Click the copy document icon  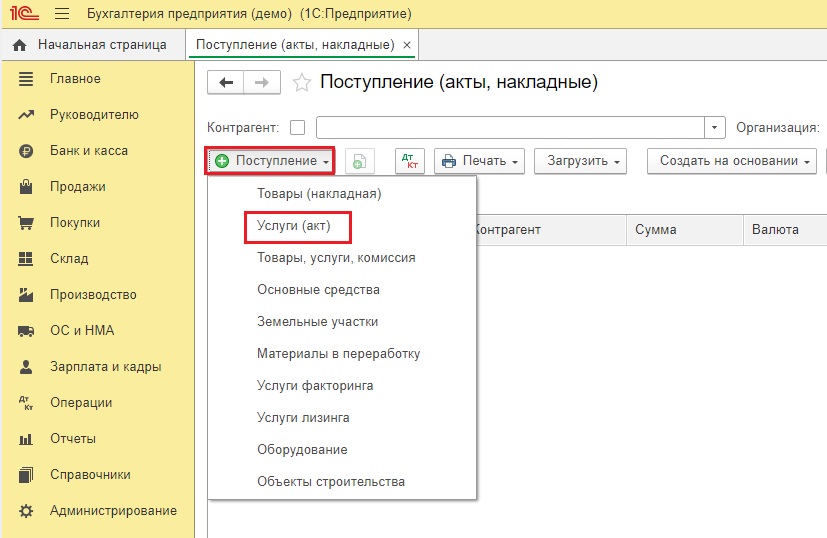(x=360, y=161)
